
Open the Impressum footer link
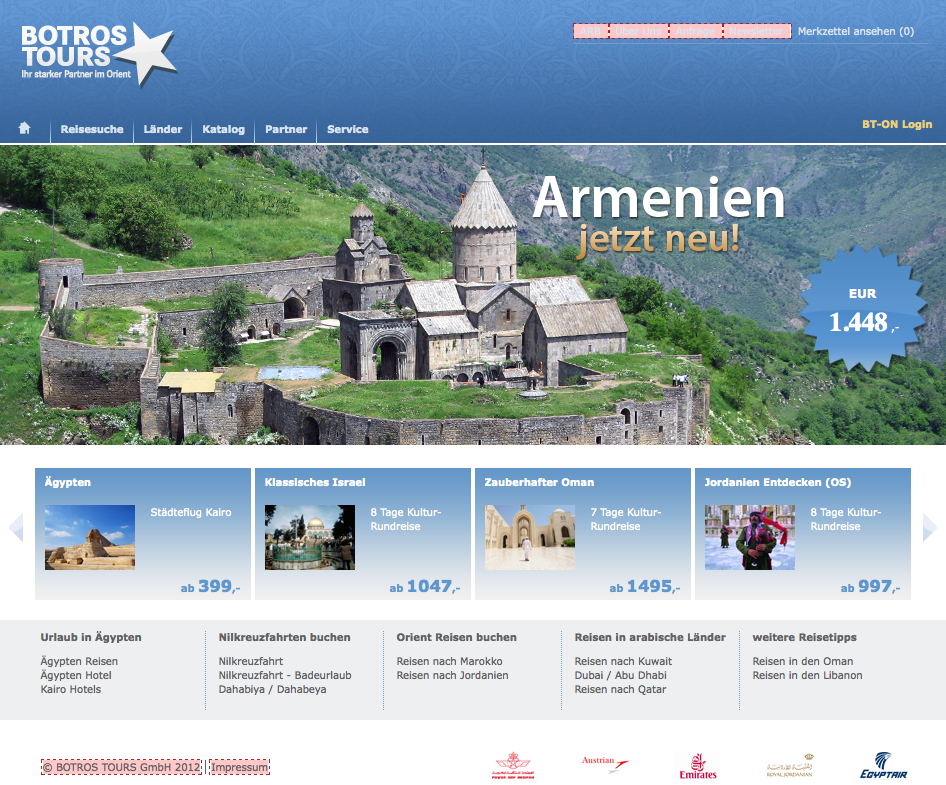coord(240,767)
